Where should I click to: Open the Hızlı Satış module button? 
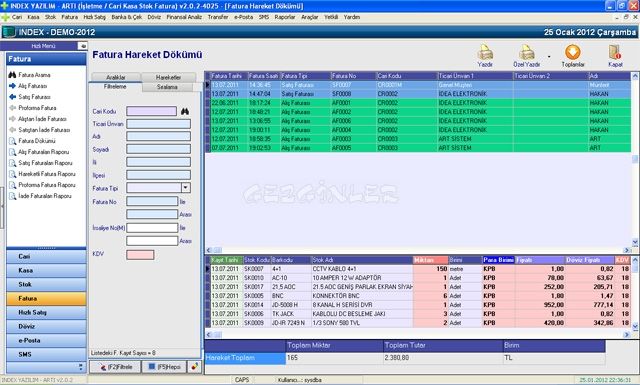point(46,312)
